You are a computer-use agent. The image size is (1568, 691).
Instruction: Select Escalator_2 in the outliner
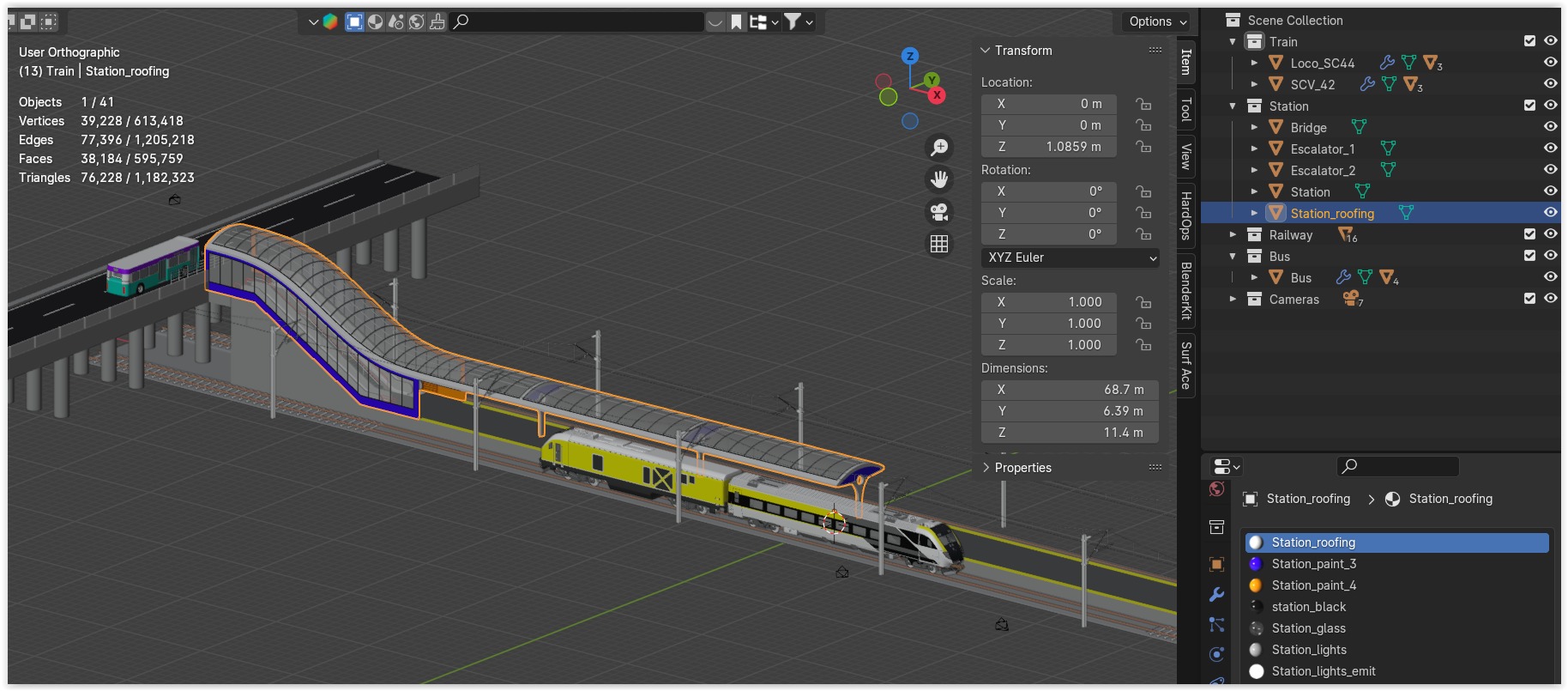[1323, 170]
